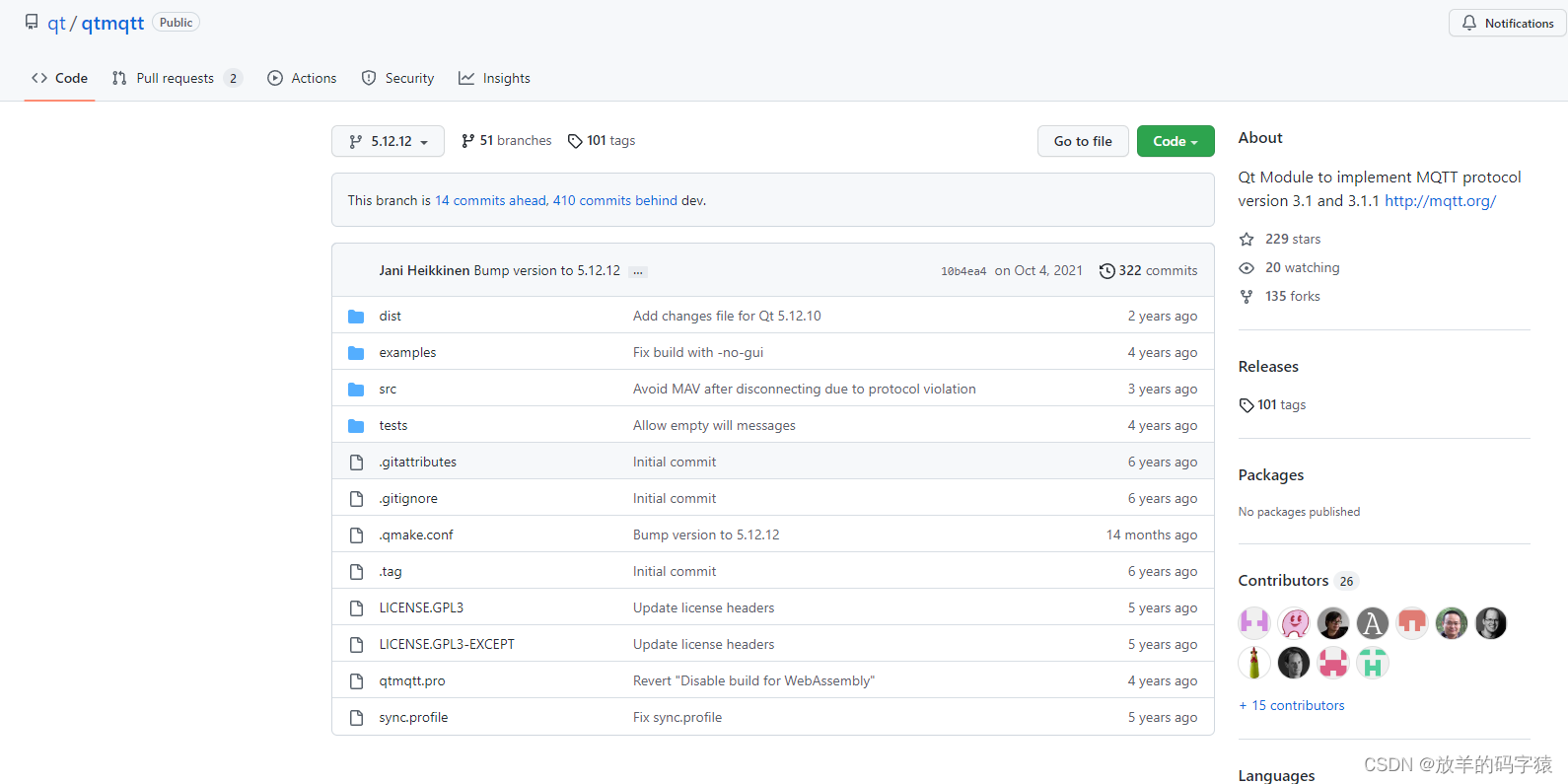
Task: Switch to the Code tab
Action: point(59,78)
